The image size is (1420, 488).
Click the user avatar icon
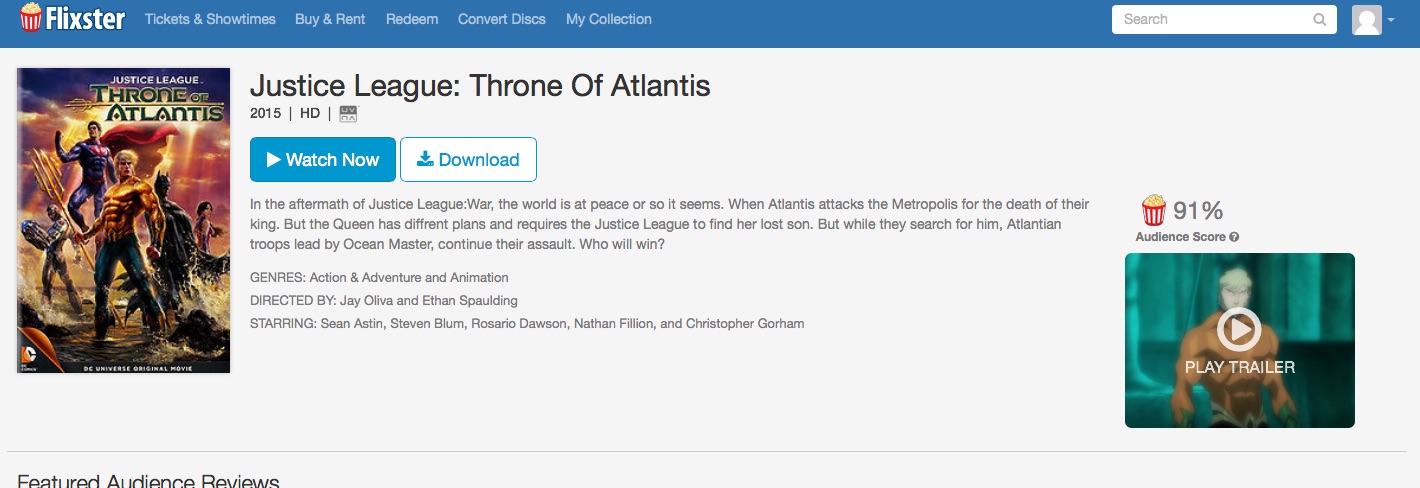point(1366,19)
